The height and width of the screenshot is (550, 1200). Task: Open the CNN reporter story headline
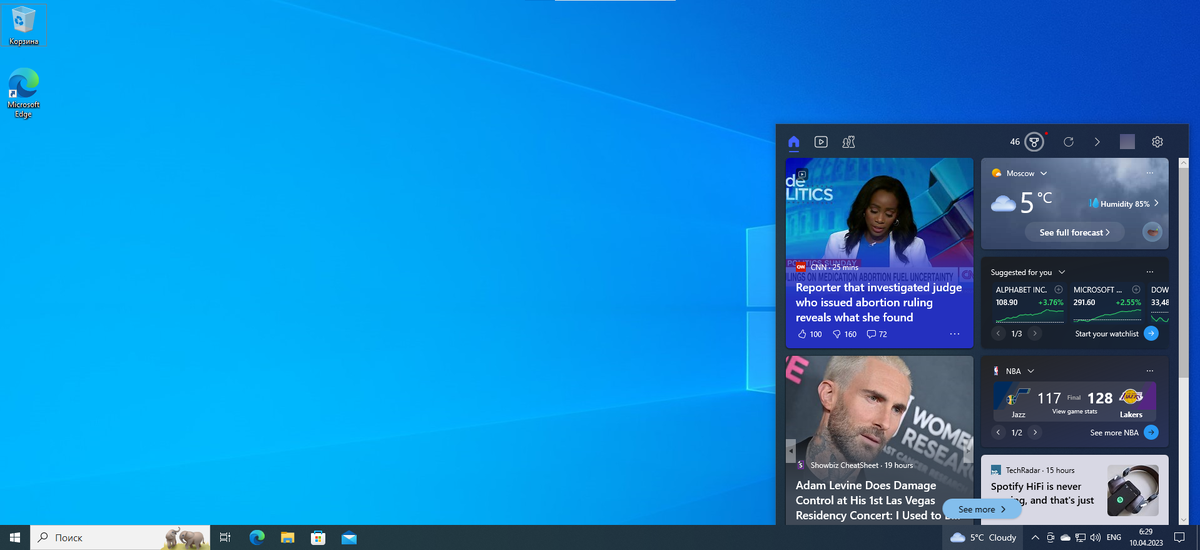pyautogui.click(x=879, y=302)
